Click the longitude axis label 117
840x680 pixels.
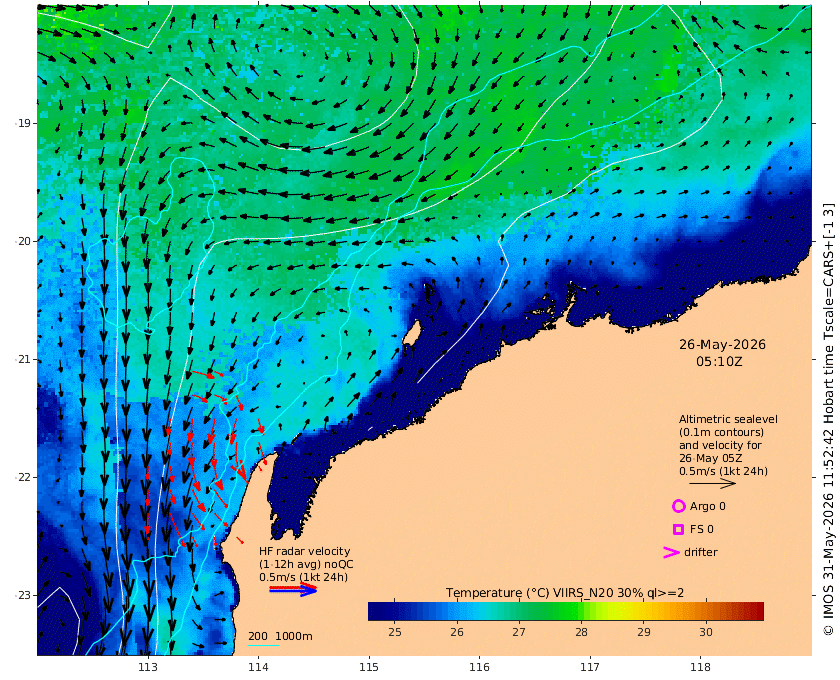point(590,667)
